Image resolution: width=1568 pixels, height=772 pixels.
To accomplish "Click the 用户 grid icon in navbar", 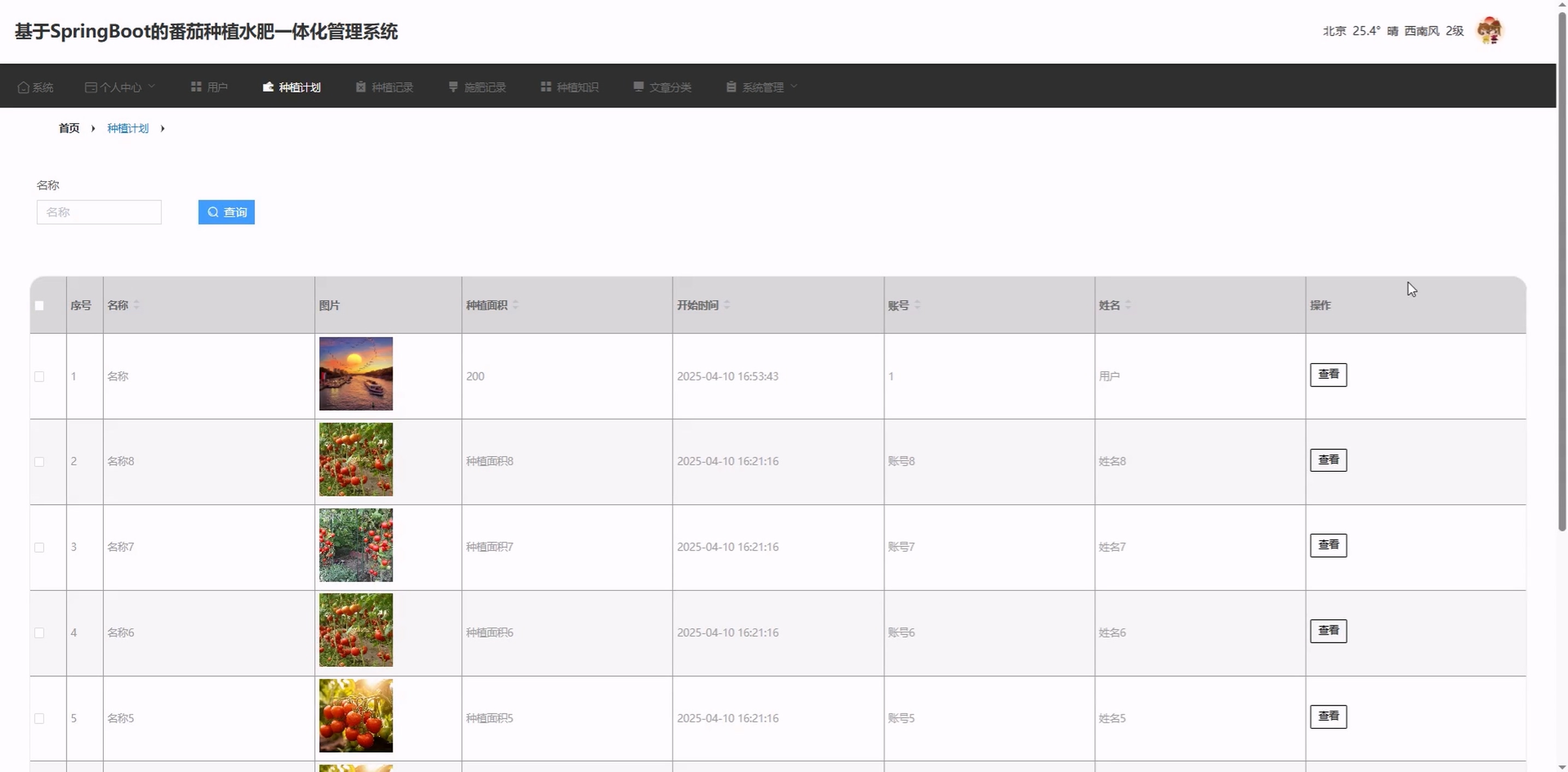I will point(196,86).
